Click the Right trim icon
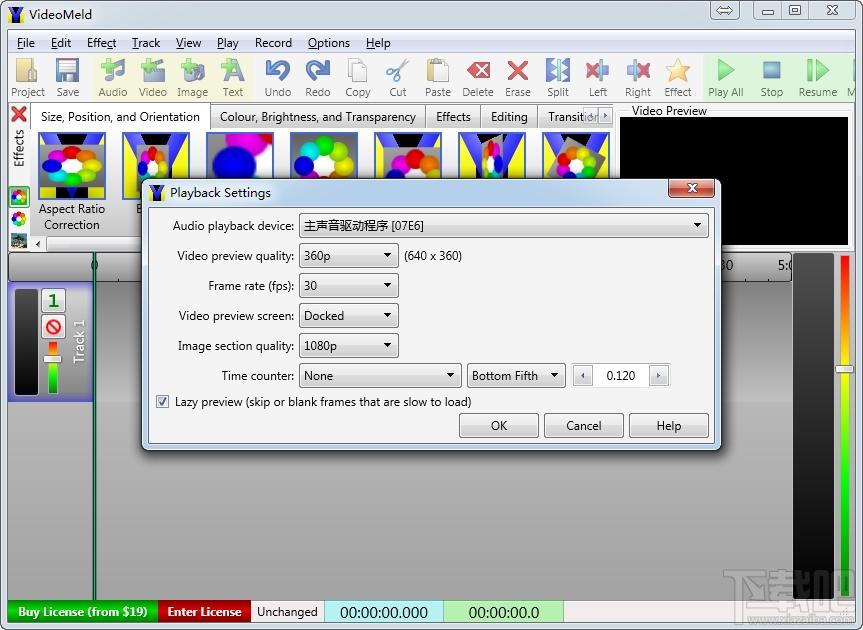This screenshot has width=863, height=630. (638, 77)
